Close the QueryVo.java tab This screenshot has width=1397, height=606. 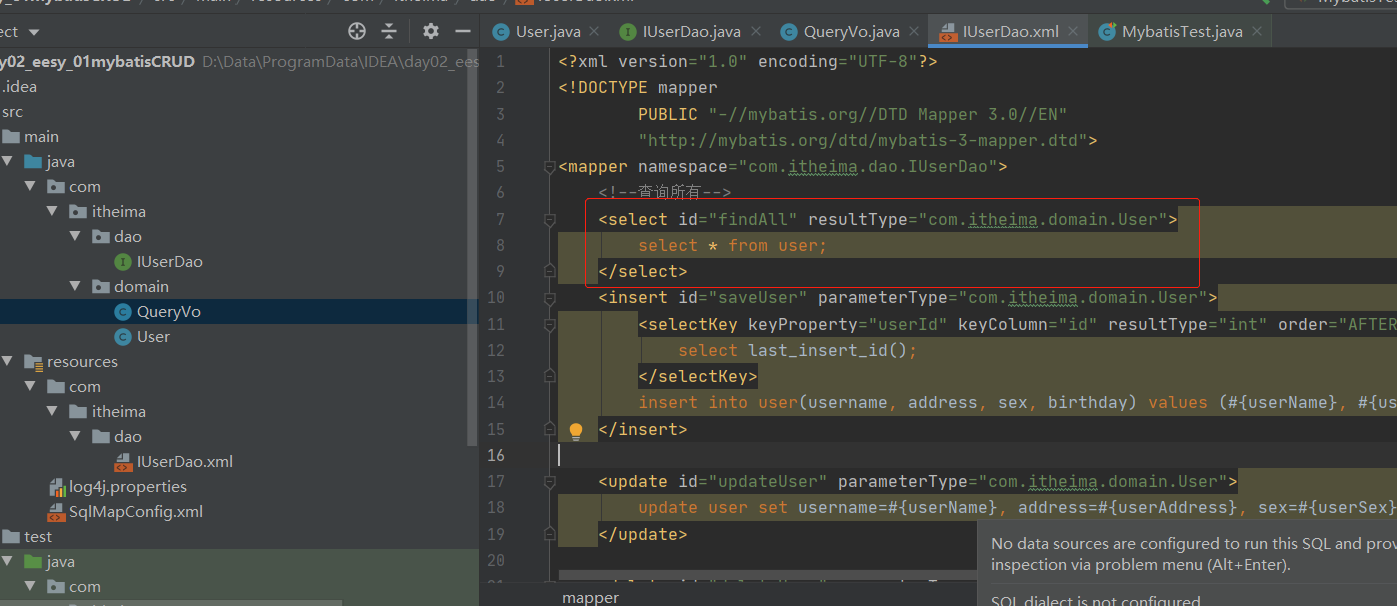(x=916, y=32)
